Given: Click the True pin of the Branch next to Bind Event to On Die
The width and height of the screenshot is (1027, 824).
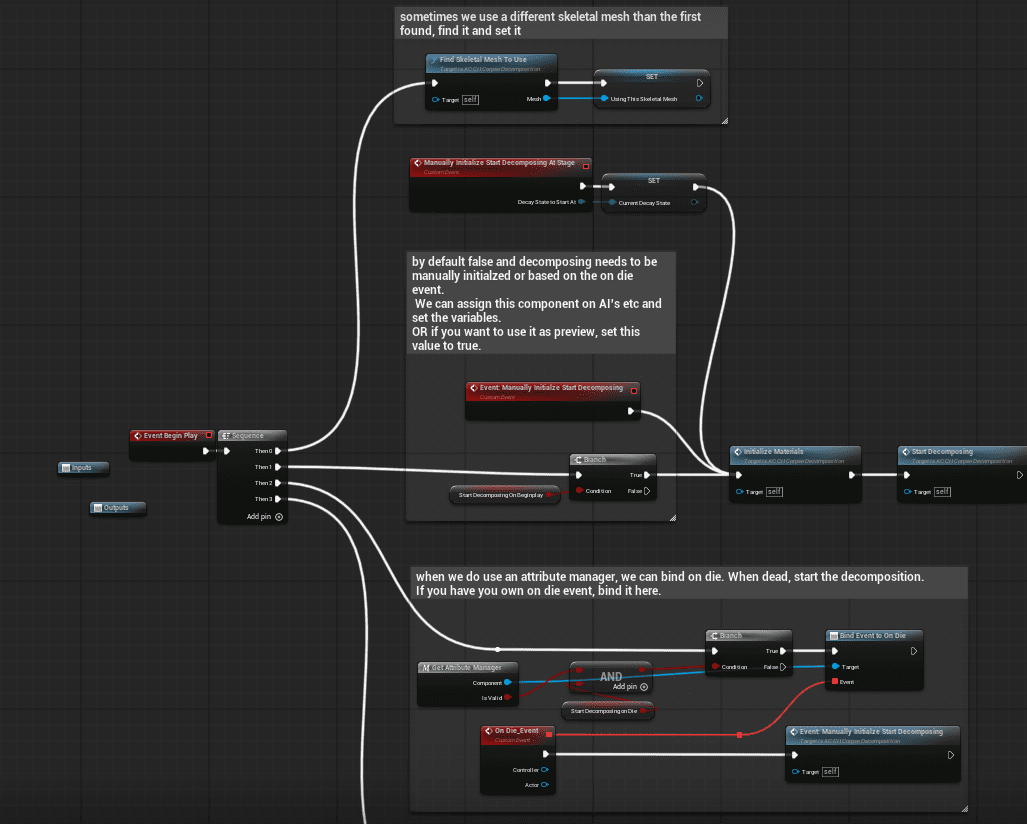Looking at the screenshot, I should (x=783, y=651).
